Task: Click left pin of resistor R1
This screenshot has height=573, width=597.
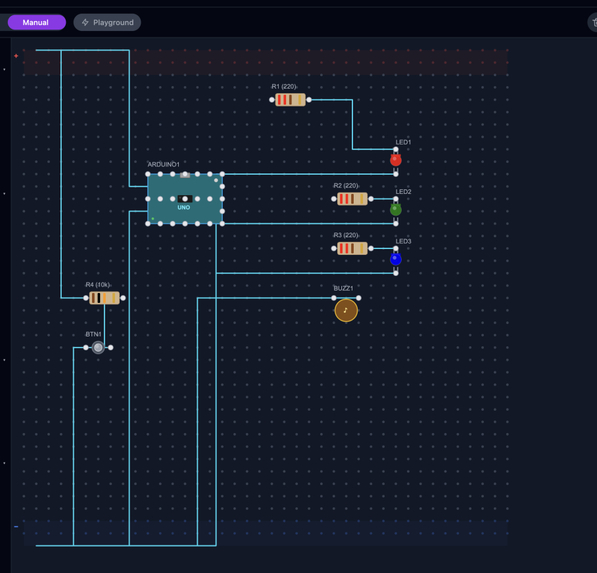Action: (x=271, y=100)
